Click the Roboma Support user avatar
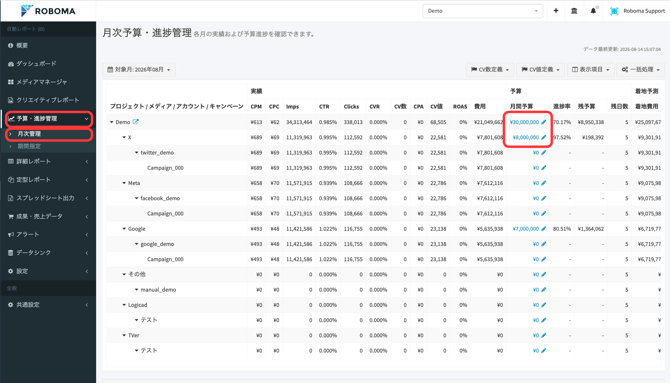Viewport: 670px width, 383px height. [614, 11]
